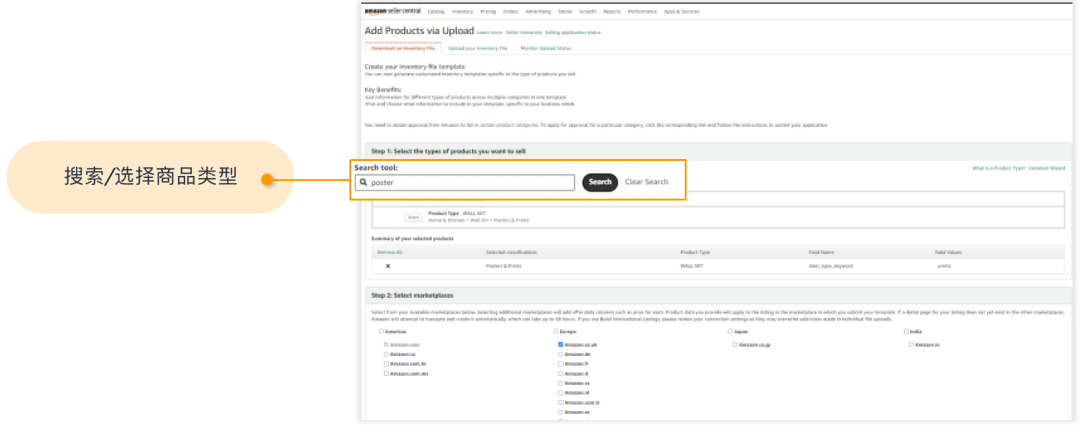The image size is (1080, 425).
Task: Click the Amazon Seller Central logo
Action: point(392,11)
